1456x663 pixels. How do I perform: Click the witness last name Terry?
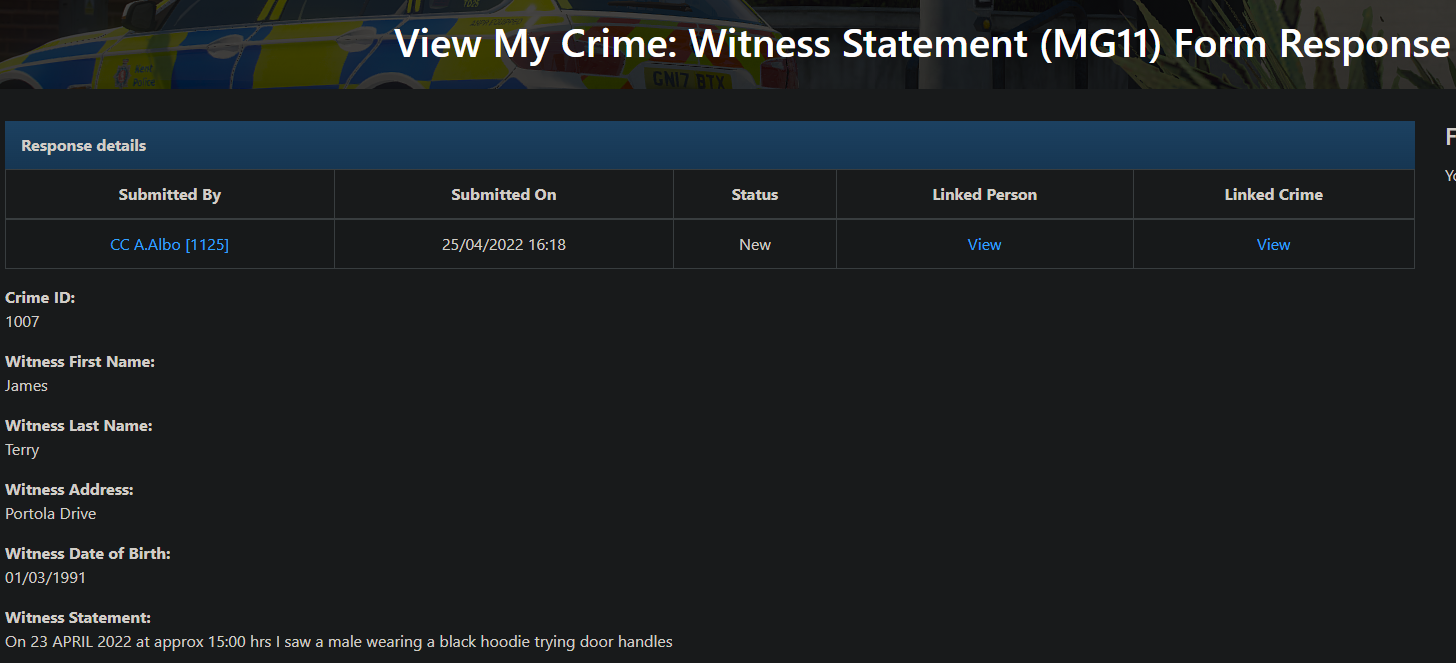[x=22, y=450]
